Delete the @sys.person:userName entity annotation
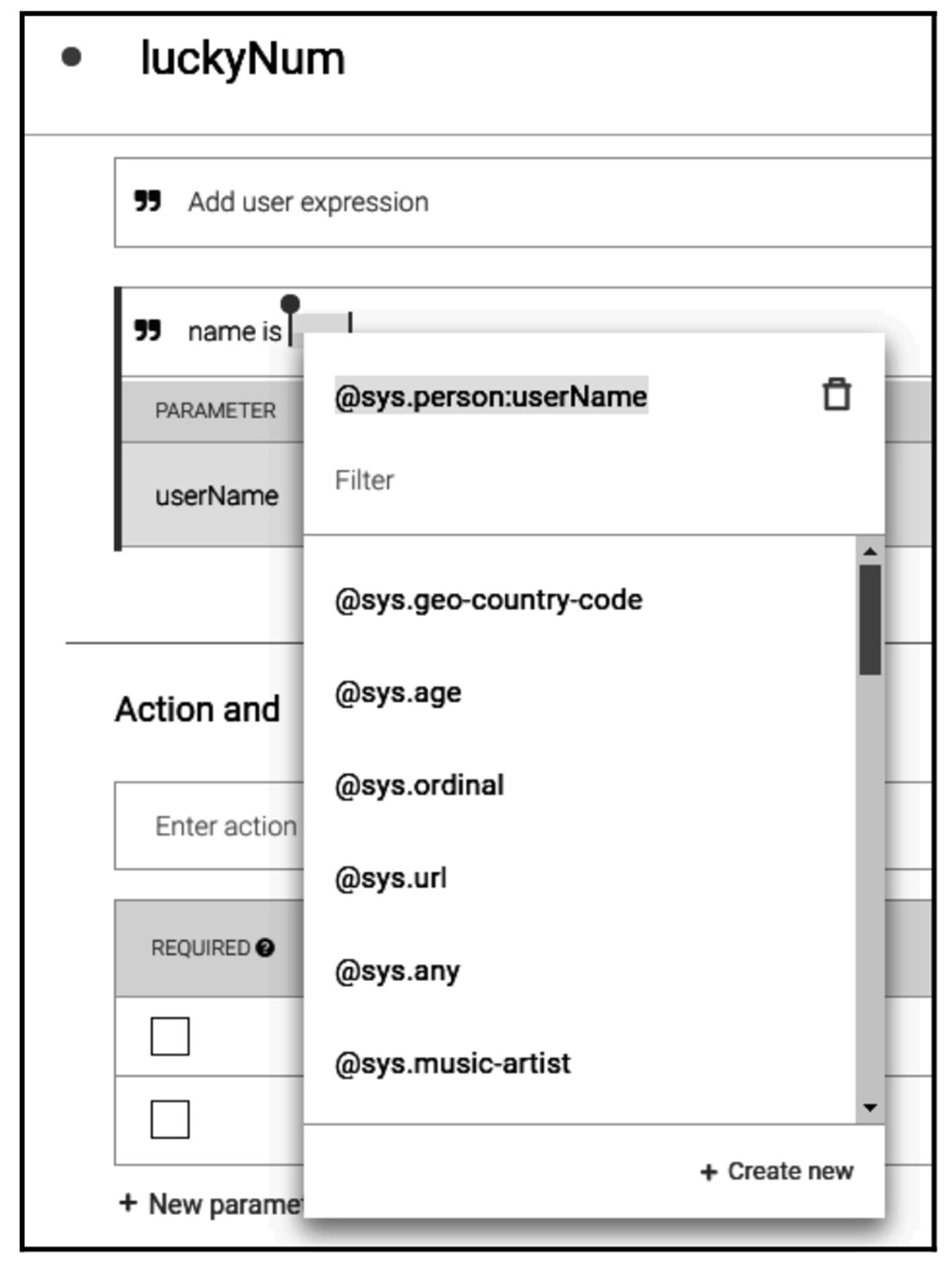952x1265 pixels. coord(836,395)
